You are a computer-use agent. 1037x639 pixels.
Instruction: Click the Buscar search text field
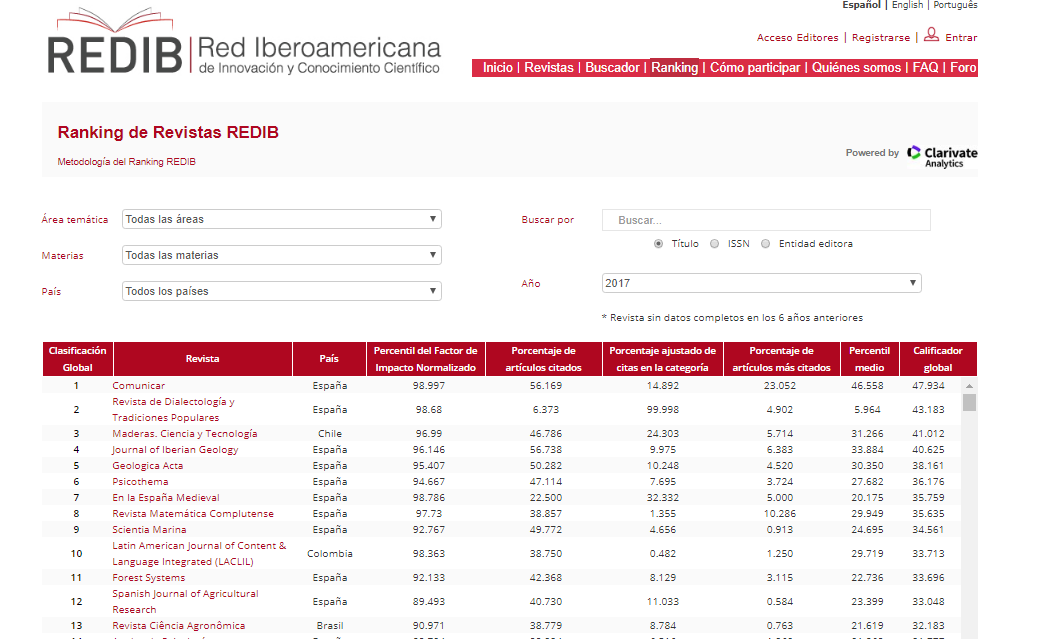point(766,220)
